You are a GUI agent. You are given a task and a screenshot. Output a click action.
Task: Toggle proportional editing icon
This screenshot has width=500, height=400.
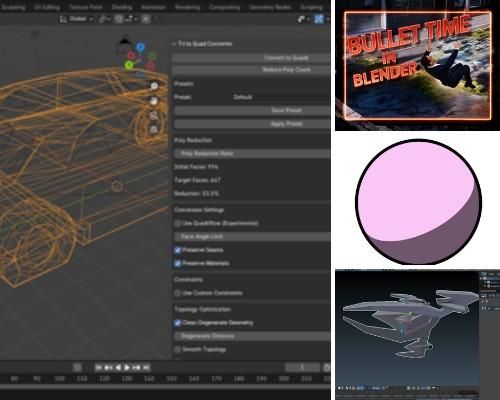[x=146, y=19]
